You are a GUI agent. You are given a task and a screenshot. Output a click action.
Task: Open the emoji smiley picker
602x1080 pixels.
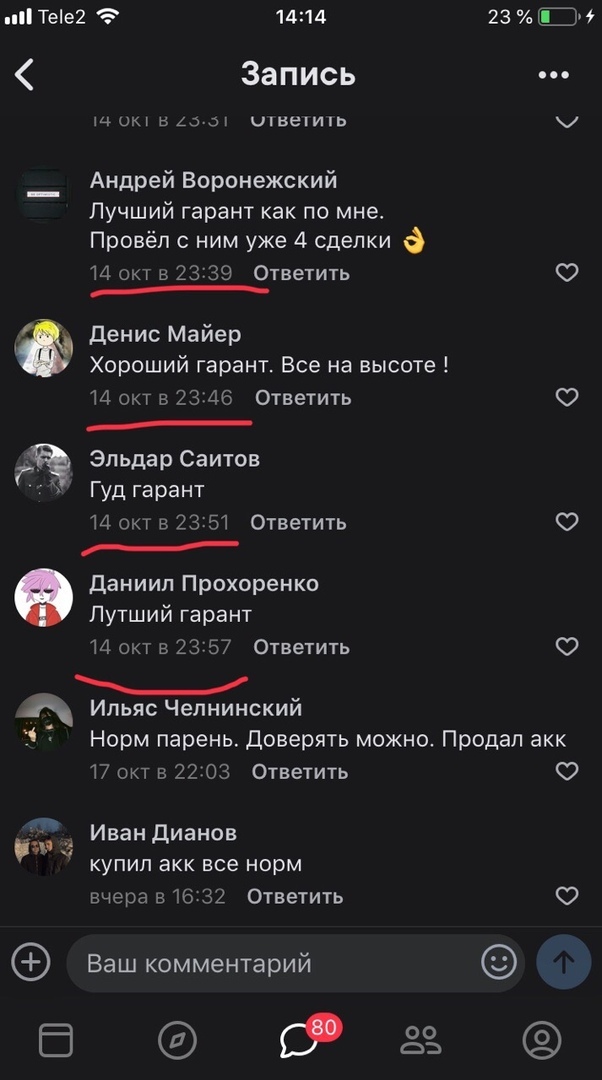[499, 962]
